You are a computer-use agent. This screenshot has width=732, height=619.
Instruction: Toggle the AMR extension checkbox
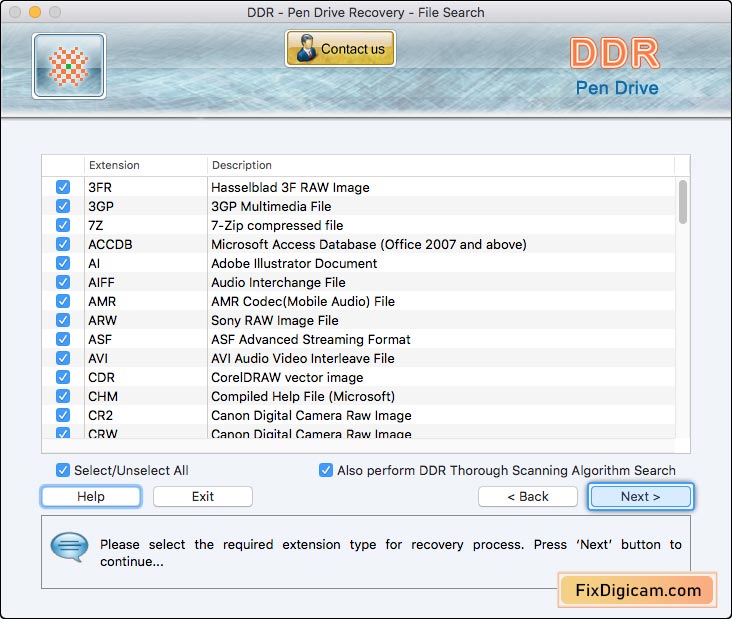point(63,301)
